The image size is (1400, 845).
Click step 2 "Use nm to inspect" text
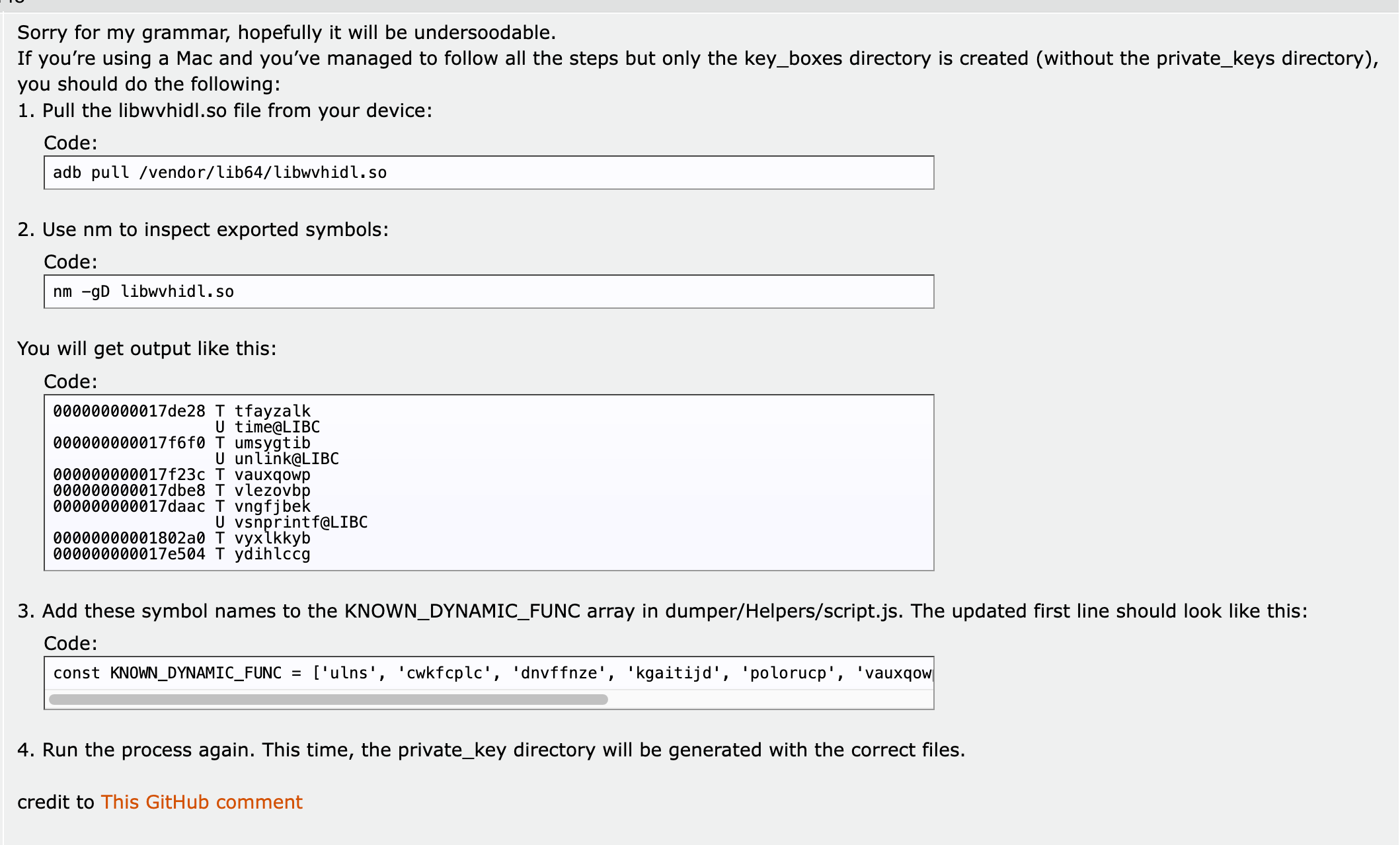215,229
